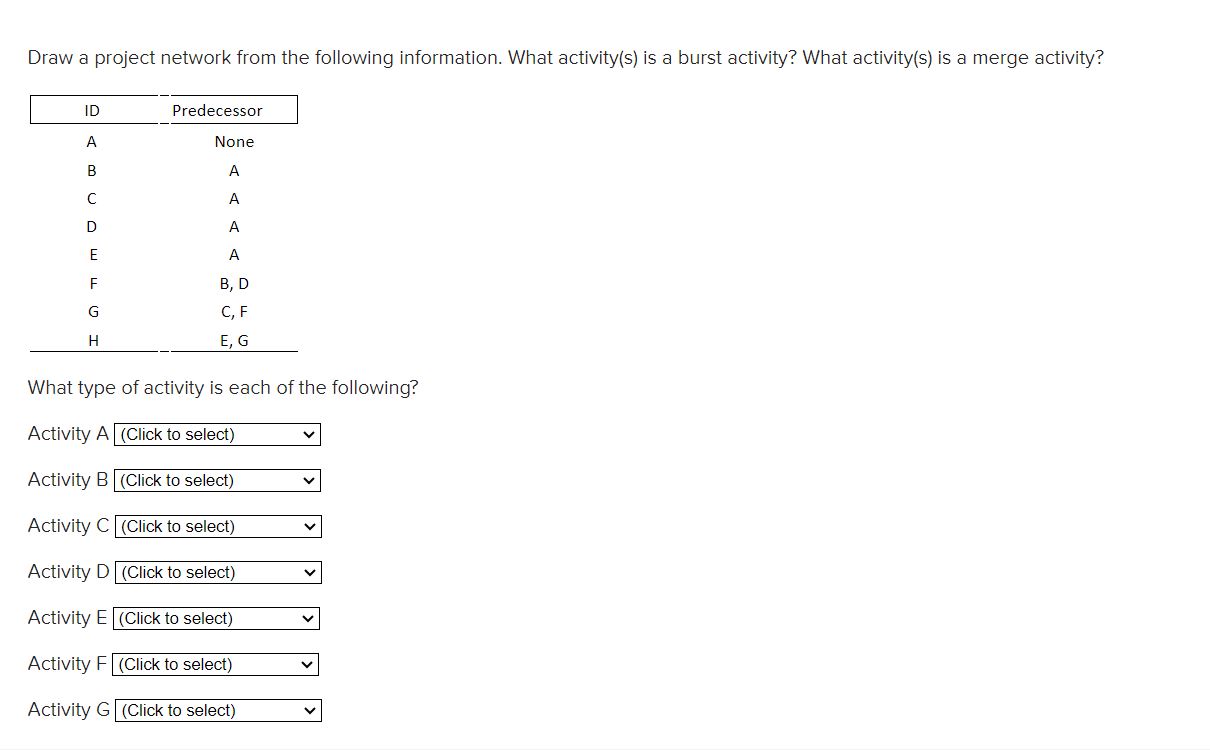This screenshot has width=1210, height=750.
Task: Open the Activity F selection dropdown
Action: [x=213, y=664]
